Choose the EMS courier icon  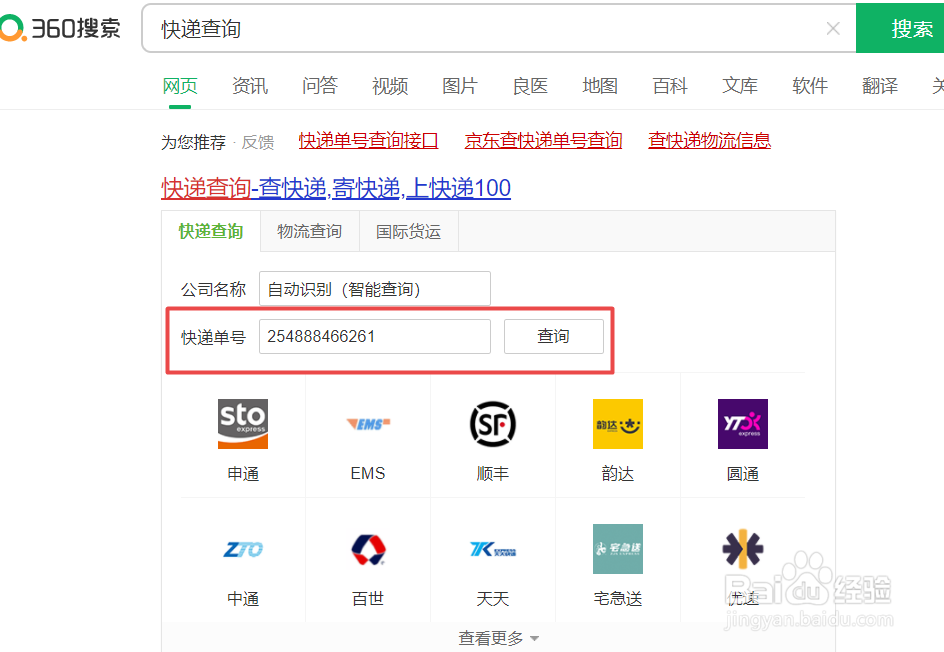368,424
